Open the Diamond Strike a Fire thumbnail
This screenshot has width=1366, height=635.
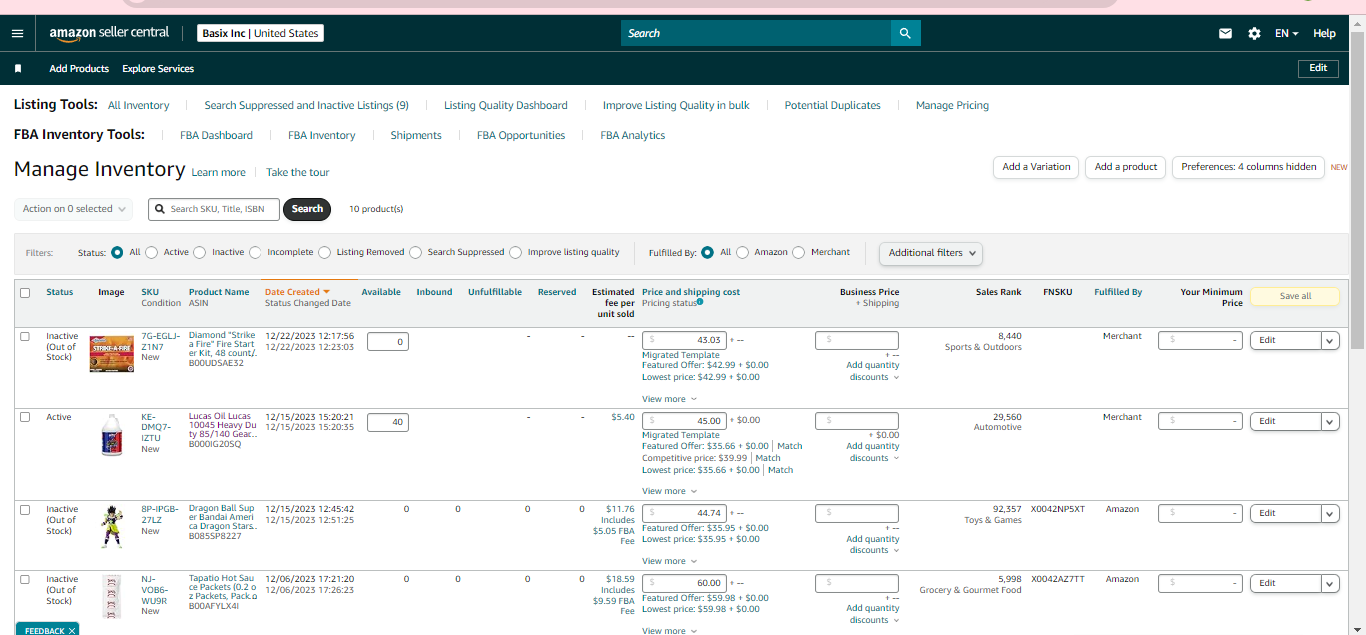[111, 354]
